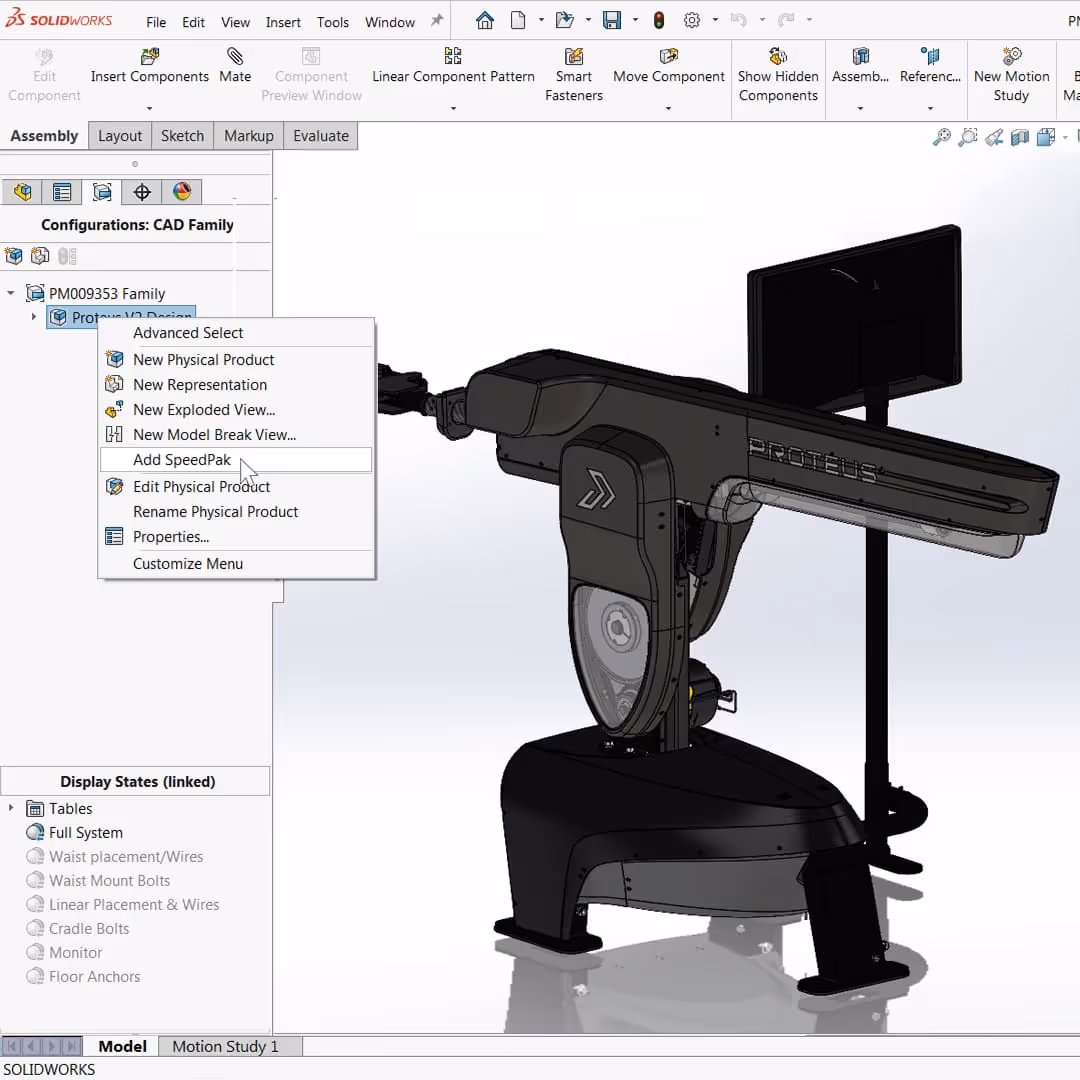The height and width of the screenshot is (1080, 1080).
Task: Expand the Tables node
Action: 11,808
